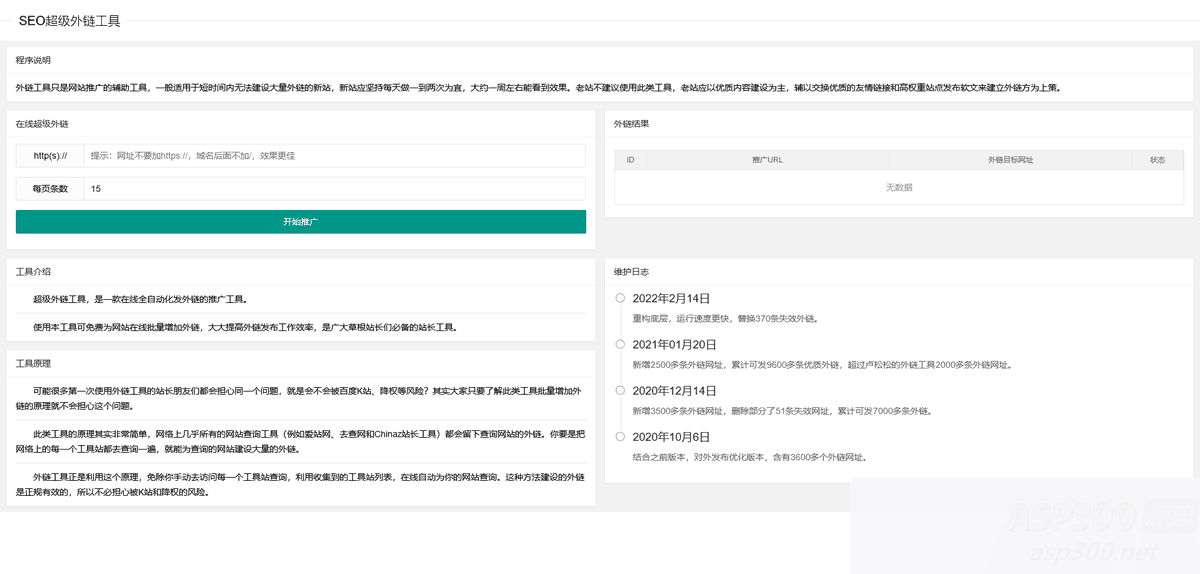Click the 维护日志 panel heading
Image resolution: width=1200 pixels, height=574 pixels.
(631, 271)
